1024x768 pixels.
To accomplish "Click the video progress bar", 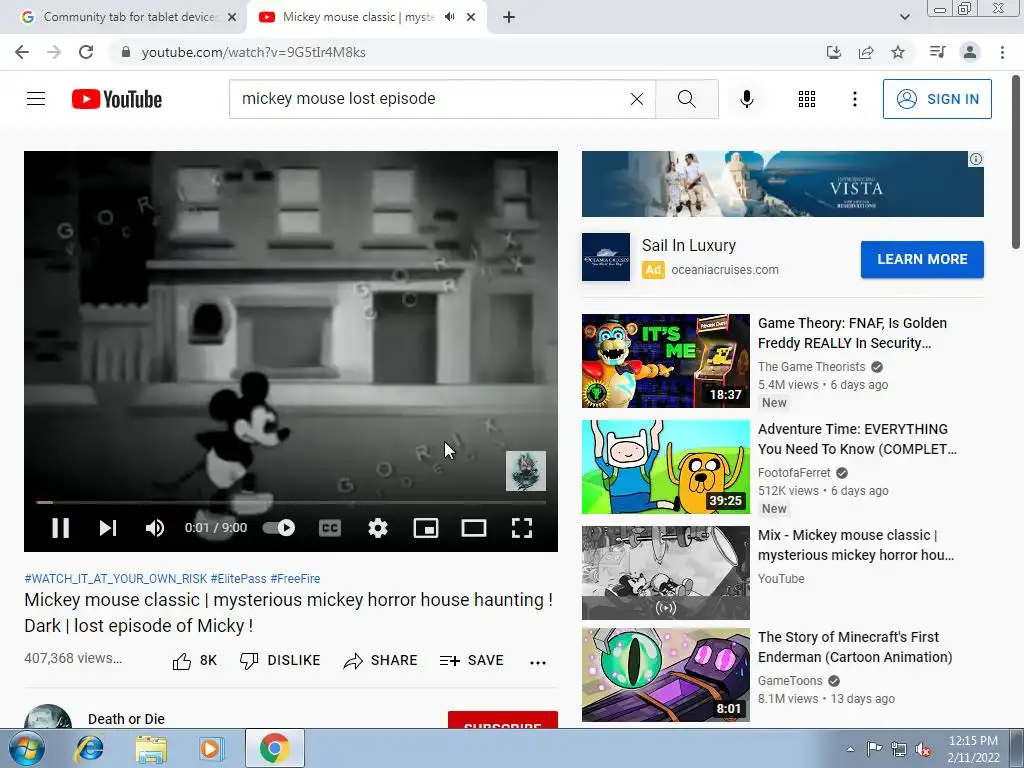I will (x=291, y=502).
